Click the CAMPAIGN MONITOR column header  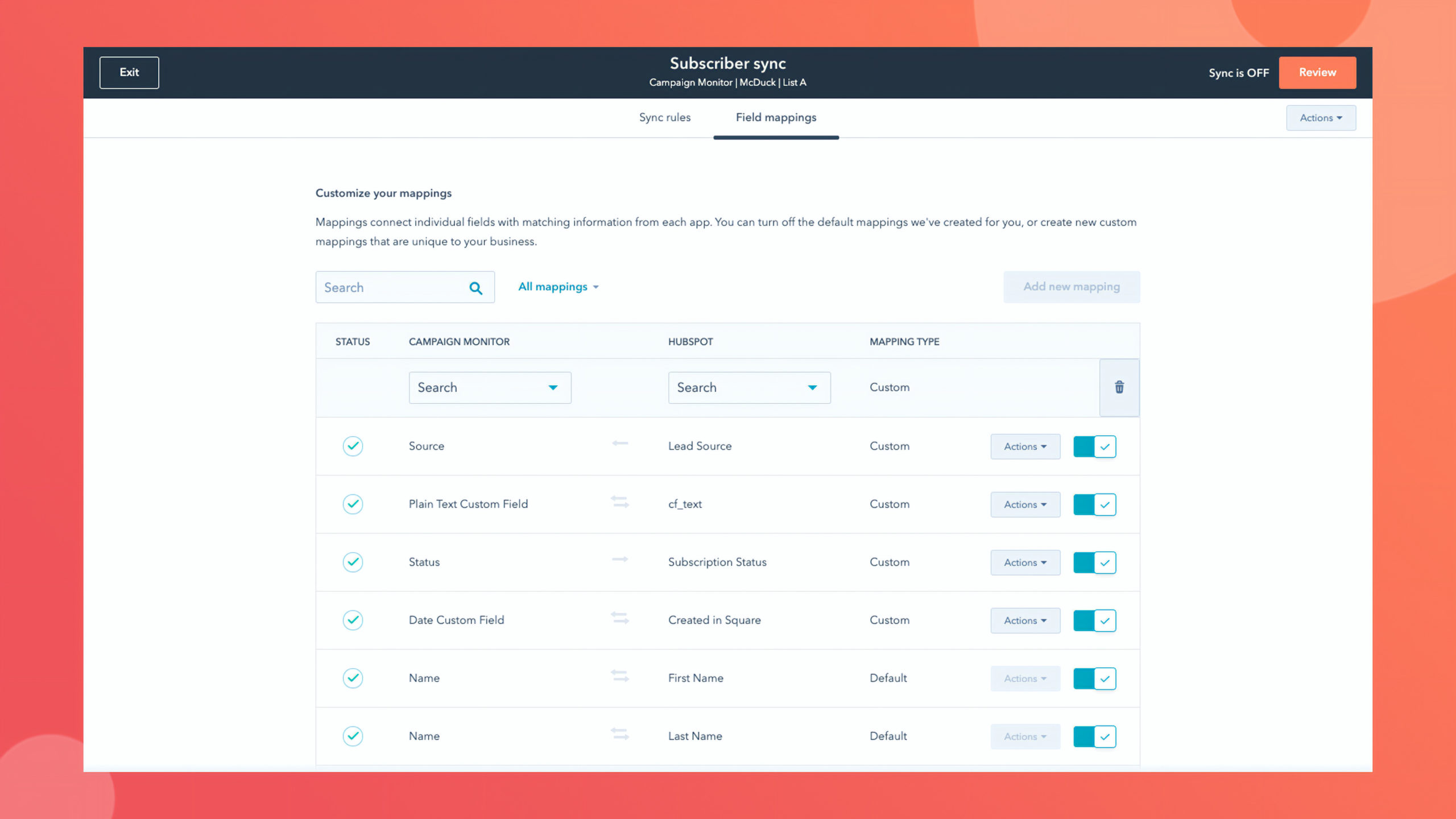point(459,342)
